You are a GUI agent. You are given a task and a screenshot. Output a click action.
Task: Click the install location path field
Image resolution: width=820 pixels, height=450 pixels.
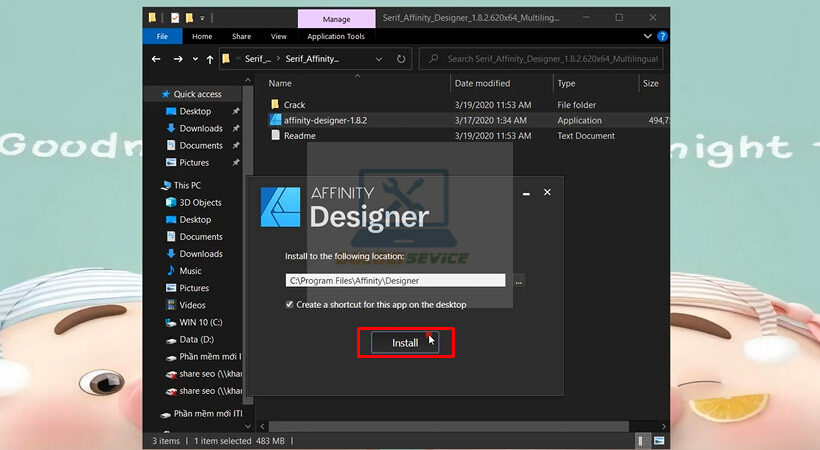click(395, 280)
